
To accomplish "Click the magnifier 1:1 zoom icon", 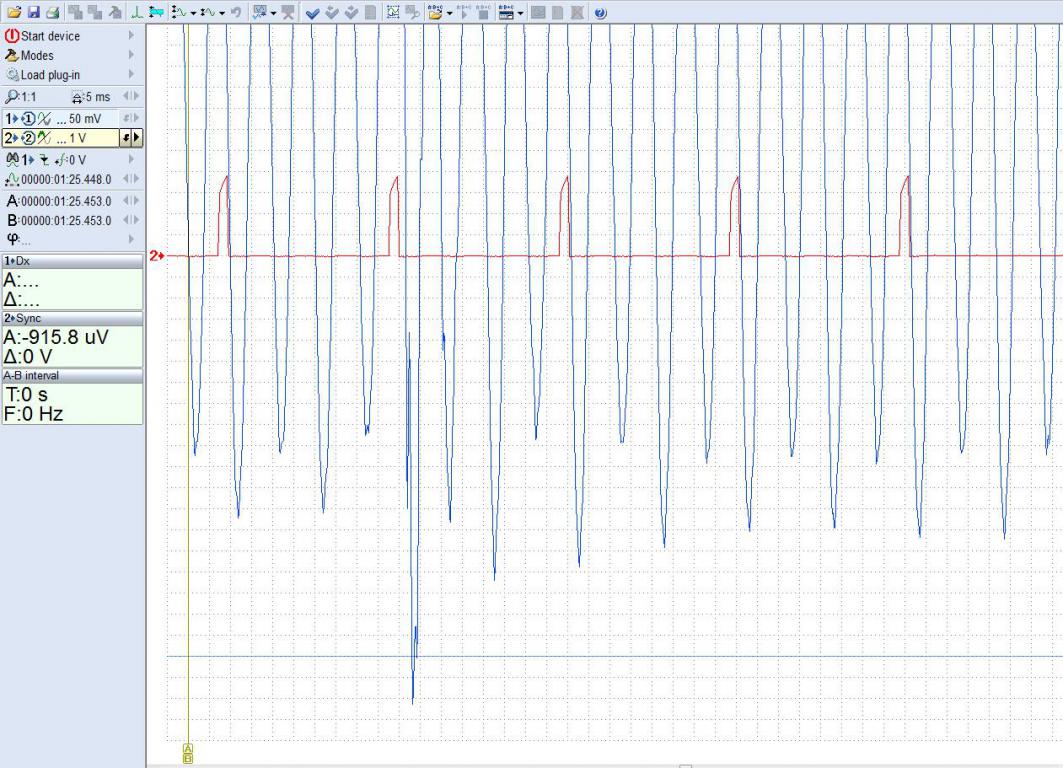I will [x=12, y=97].
